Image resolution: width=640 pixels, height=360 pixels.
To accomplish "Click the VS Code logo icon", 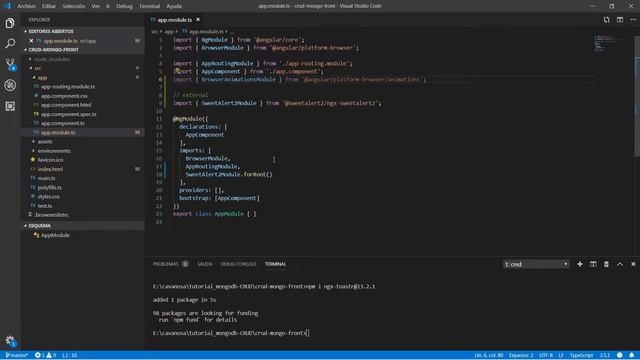I will click(x=7, y=6).
